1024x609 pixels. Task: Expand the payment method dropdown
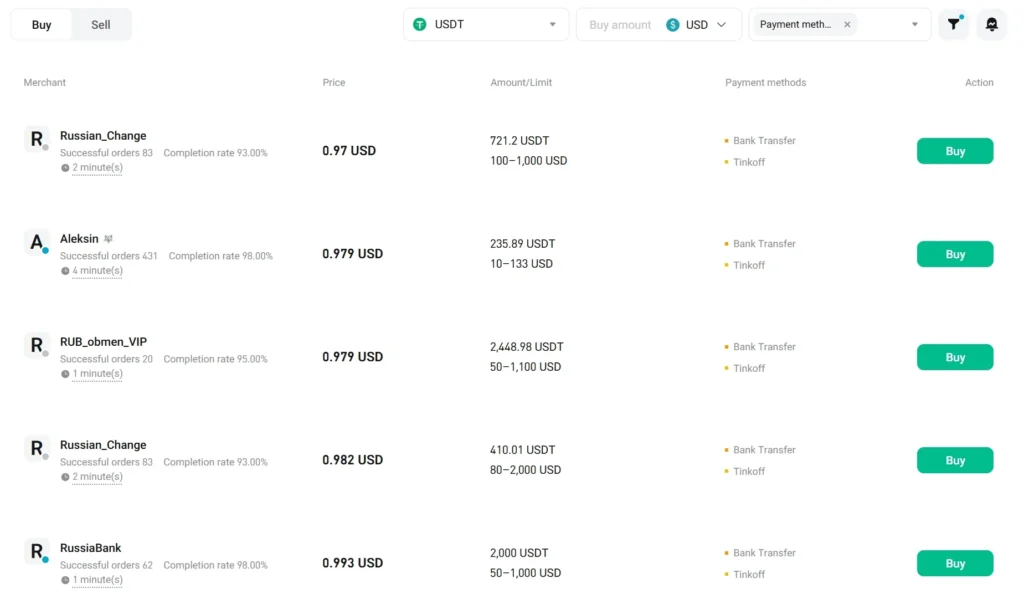913,23
